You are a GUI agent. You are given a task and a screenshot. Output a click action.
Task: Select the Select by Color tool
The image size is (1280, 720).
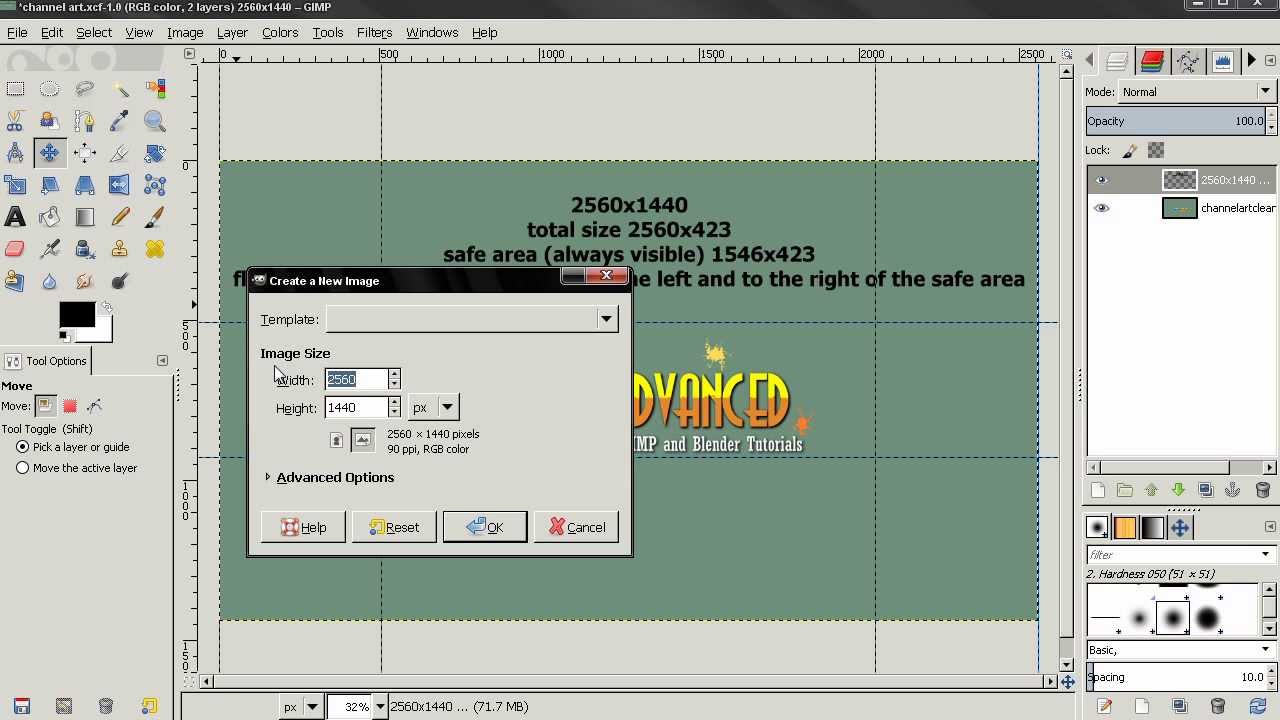click(154, 89)
